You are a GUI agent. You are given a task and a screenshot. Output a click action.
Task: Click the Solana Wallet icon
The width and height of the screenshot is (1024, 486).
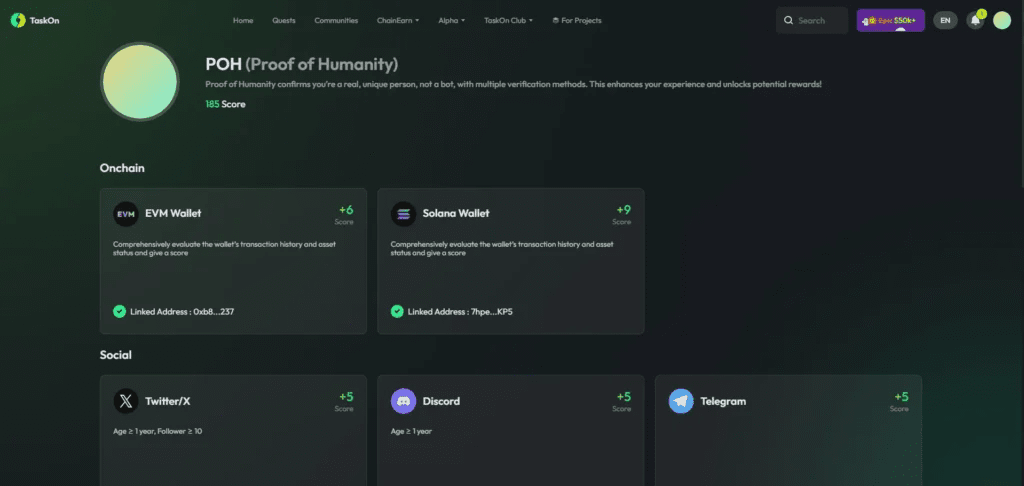click(404, 213)
